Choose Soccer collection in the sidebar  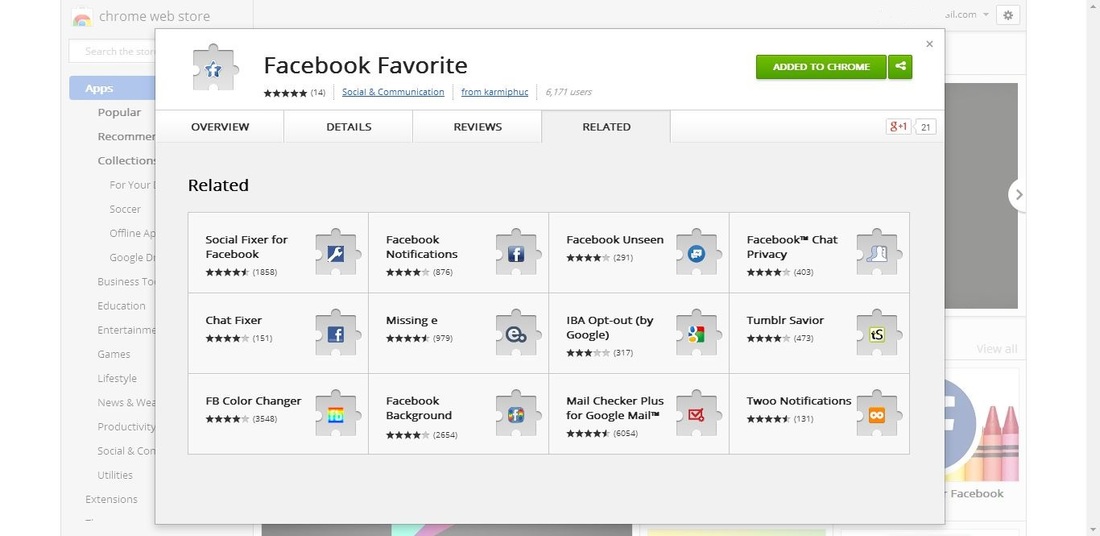click(125, 209)
